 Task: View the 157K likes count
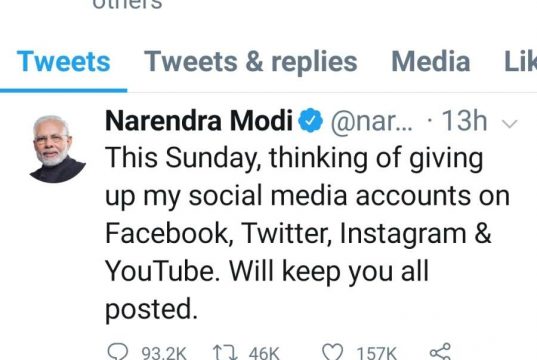click(376, 353)
